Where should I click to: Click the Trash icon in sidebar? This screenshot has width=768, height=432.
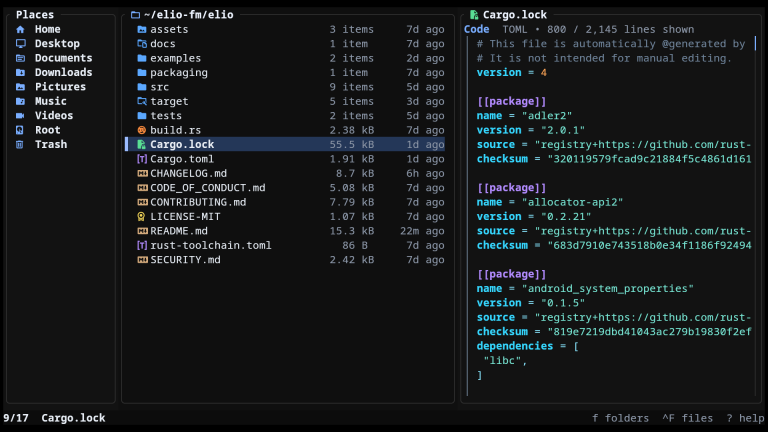point(20,144)
